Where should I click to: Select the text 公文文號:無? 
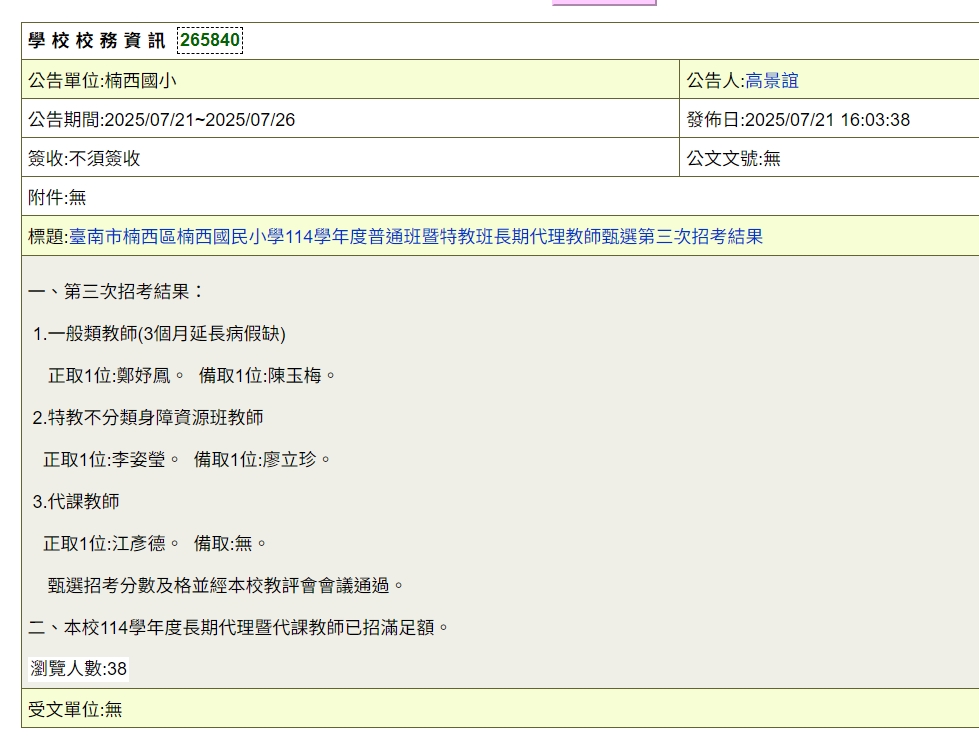[734, 159]
